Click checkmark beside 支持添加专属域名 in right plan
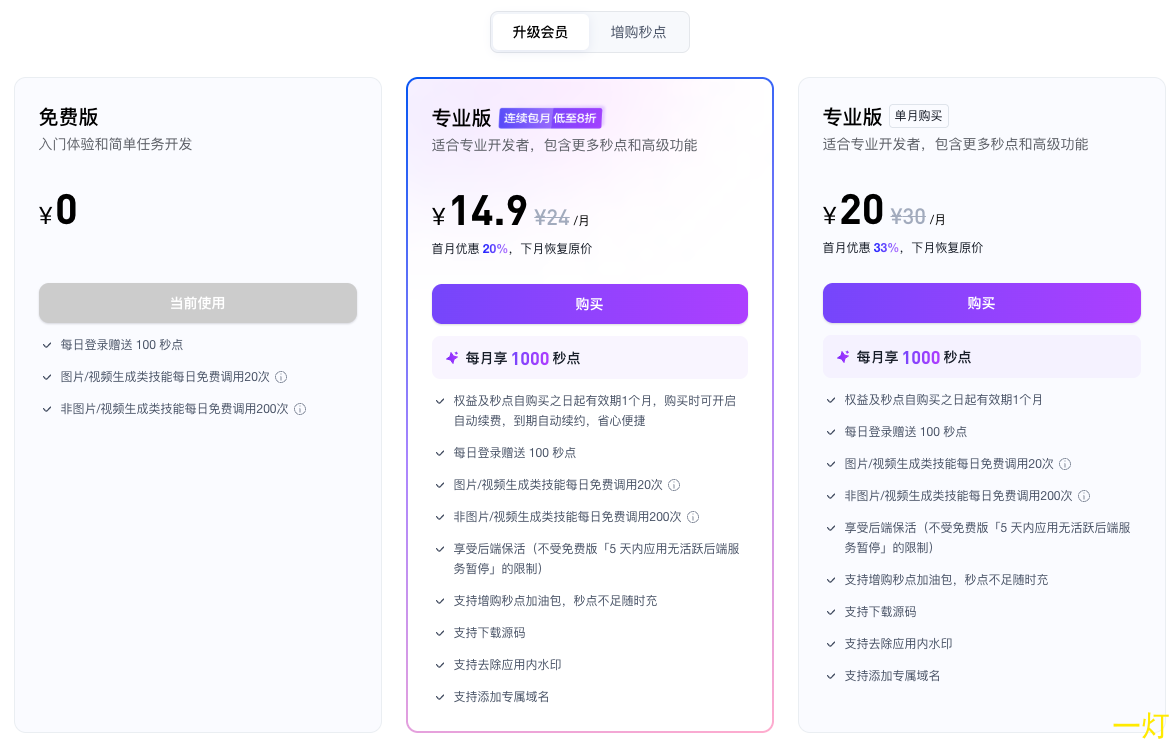The width and height of the screenshot is (1170, 740). (830, 676)
